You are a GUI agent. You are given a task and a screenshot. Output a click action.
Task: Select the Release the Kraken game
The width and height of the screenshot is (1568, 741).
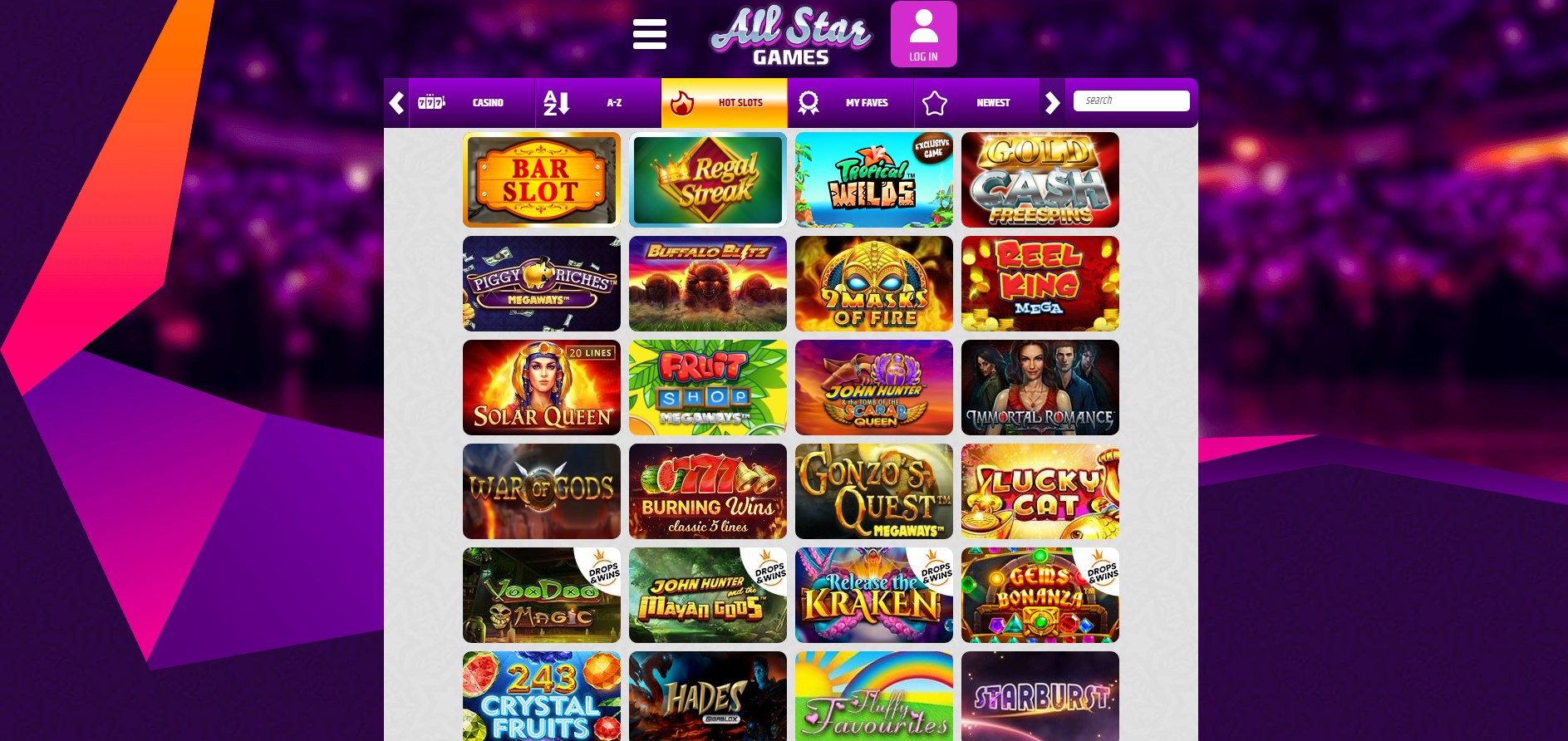click(874, 595)
